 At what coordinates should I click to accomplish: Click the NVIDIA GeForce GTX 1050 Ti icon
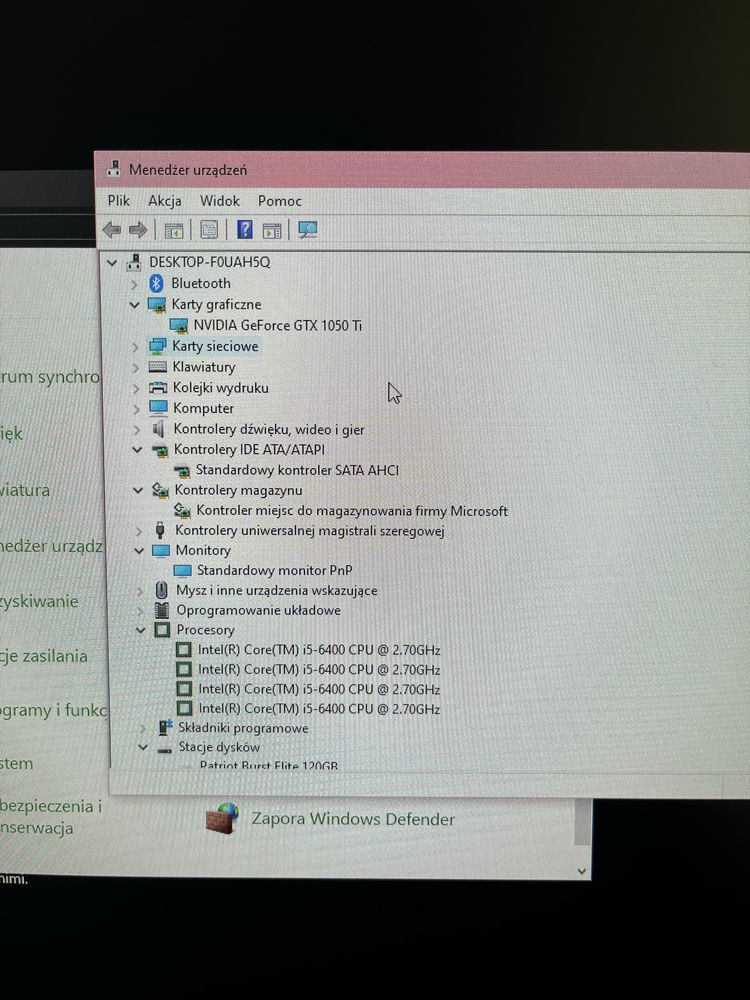(x=179, y=326)
